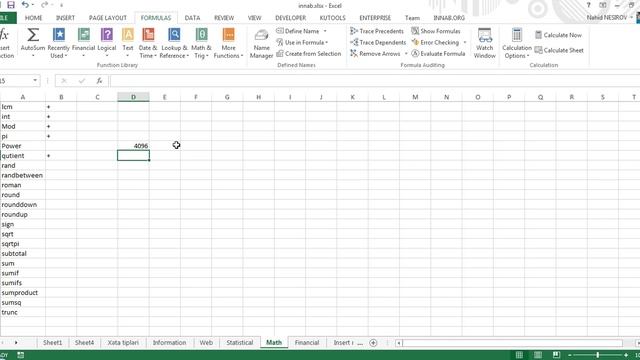This screenshot has height=360, width=640.
Task: Open the Name Manager
Action: tap(261, 43)
